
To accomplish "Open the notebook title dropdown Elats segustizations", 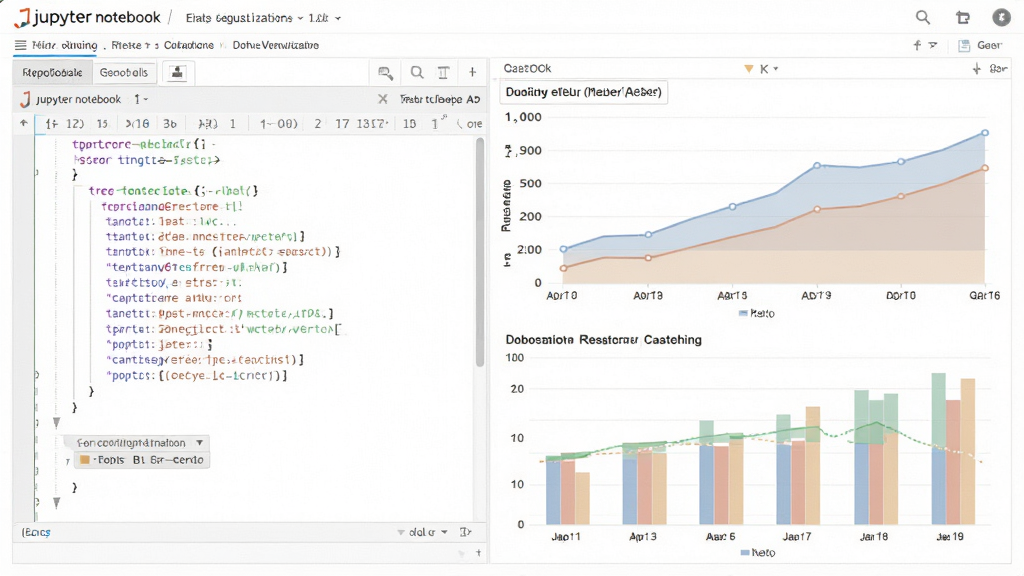I will tap(244, 18).
